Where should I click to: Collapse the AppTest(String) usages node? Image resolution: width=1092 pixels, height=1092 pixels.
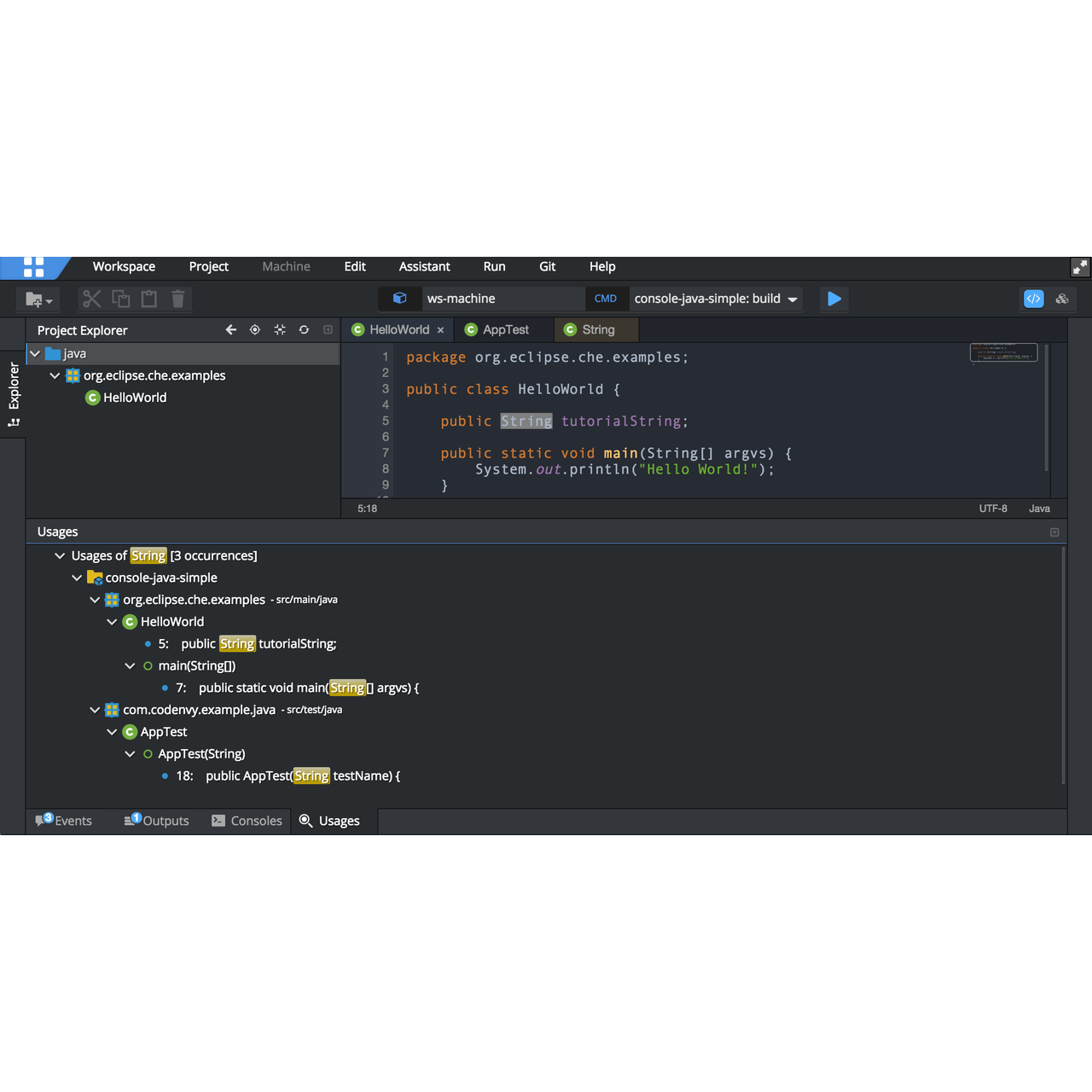click(x=130, y=754)
